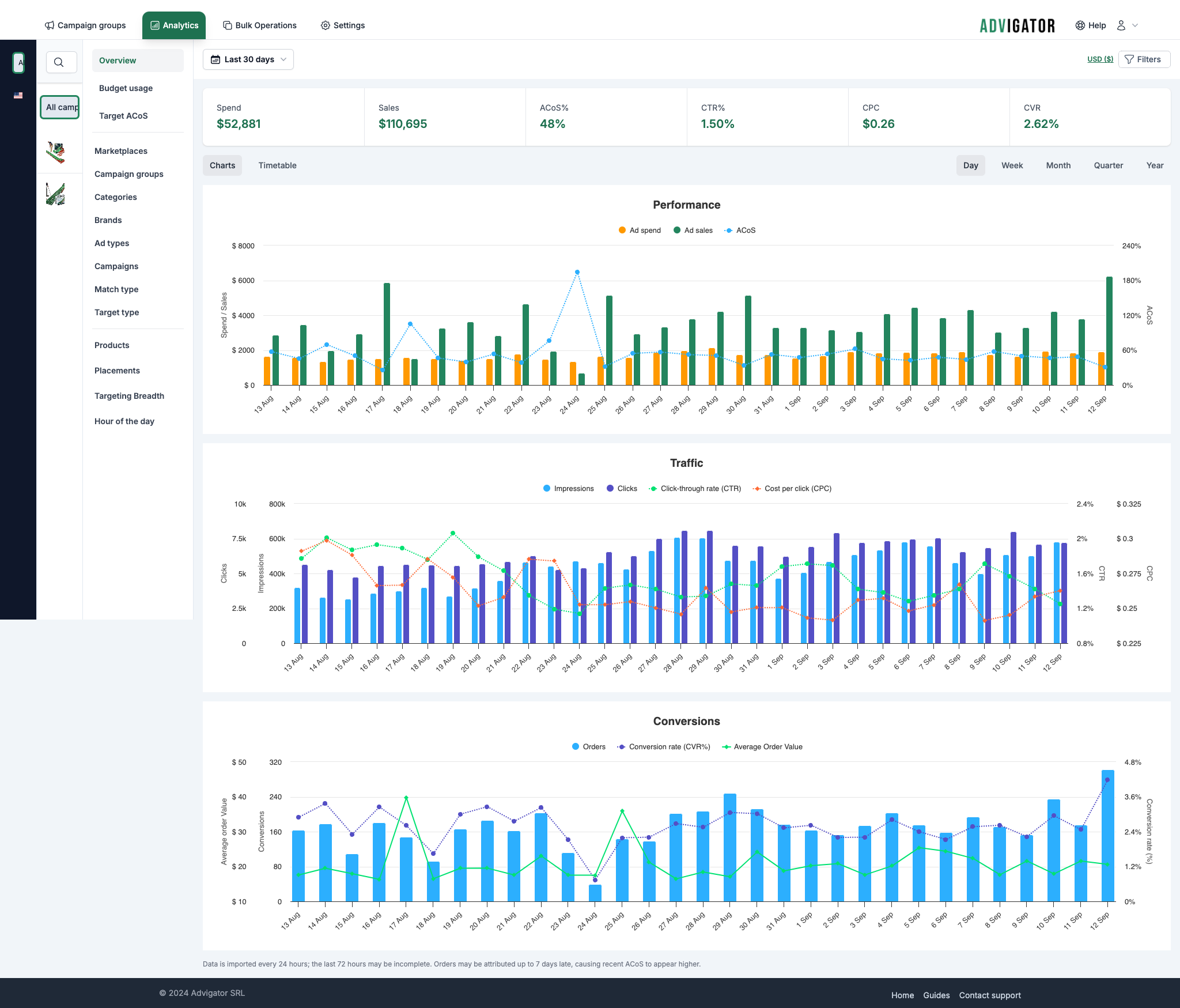Switch to the Timetable tab
The image size is (1180, 1008).
coord(277,165)
